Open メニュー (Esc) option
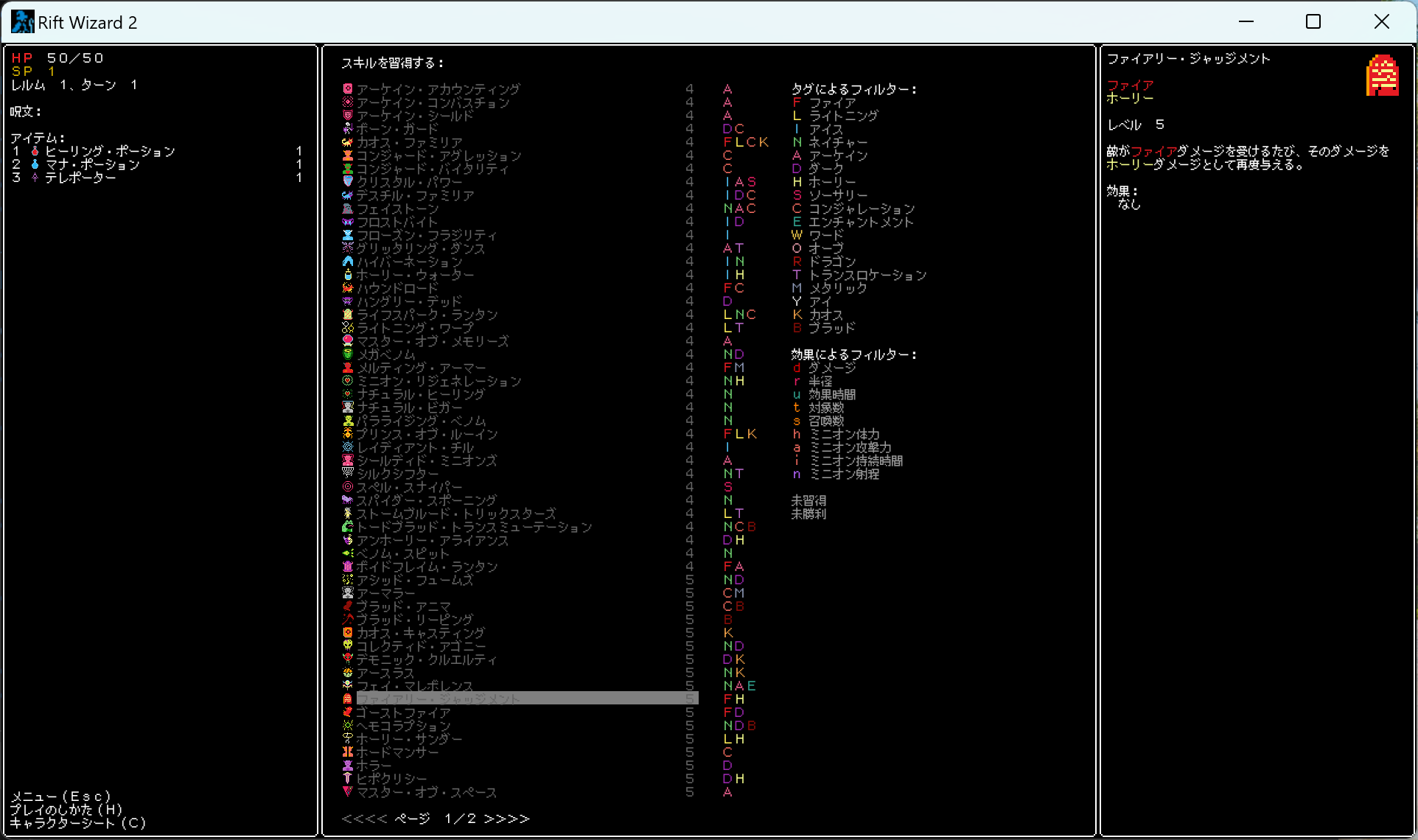 [61, 797]
